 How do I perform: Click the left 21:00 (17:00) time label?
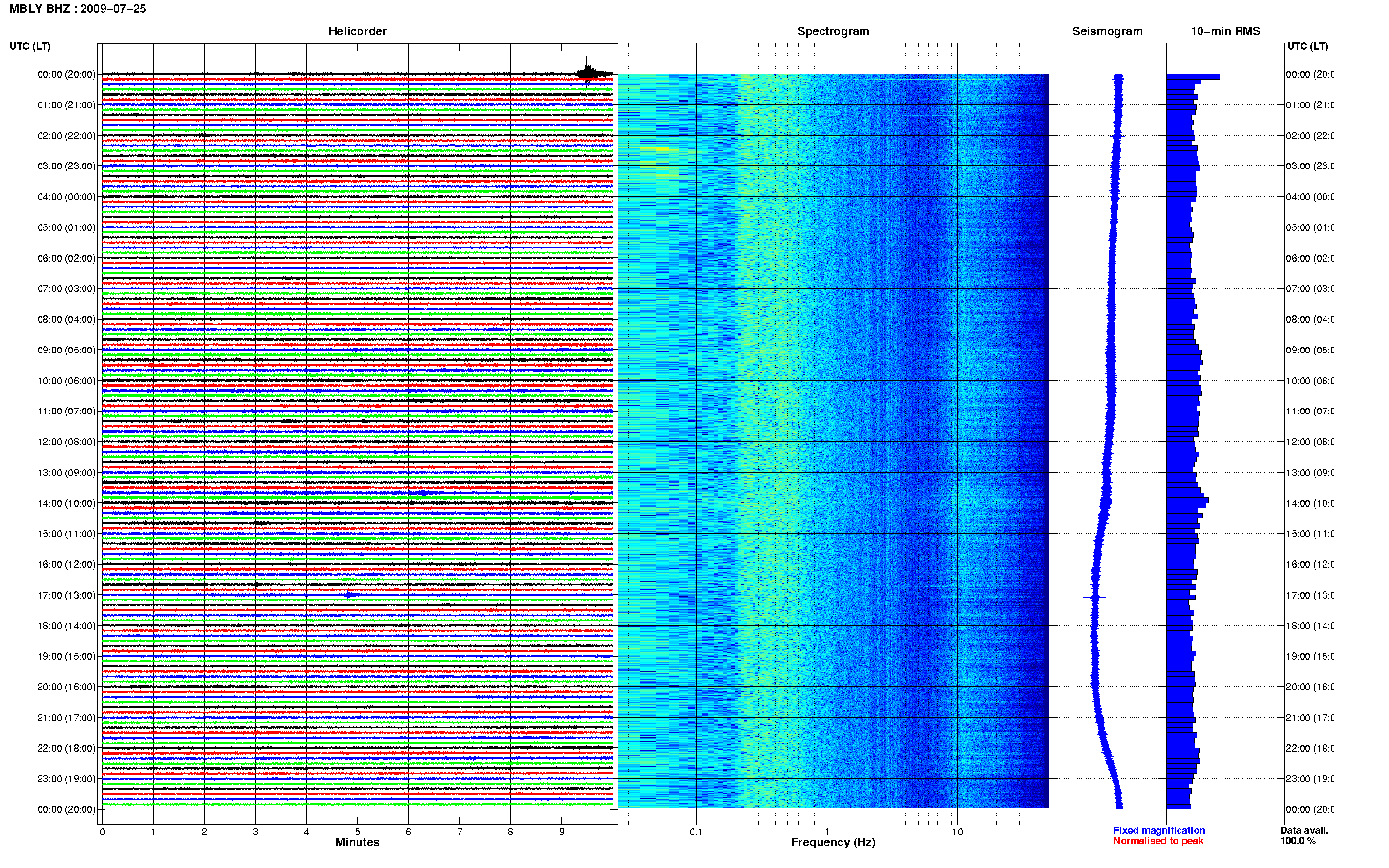coord(66,718)
